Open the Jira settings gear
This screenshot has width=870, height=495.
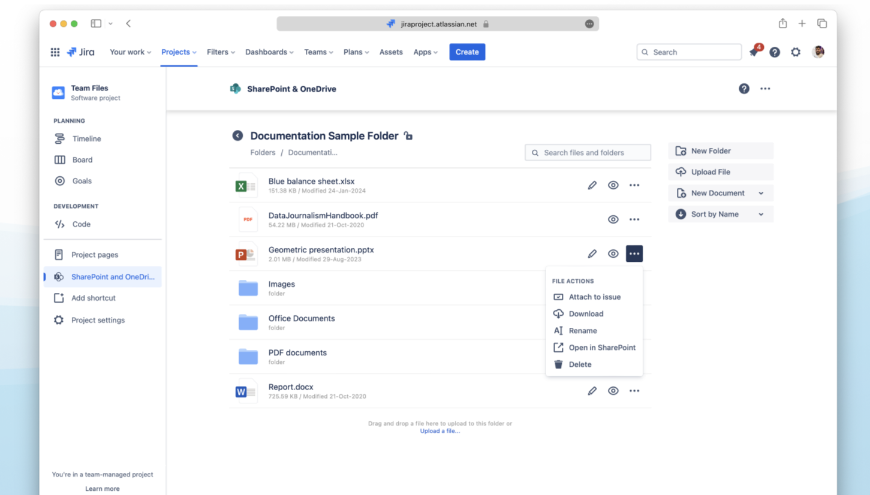point(796,52)
